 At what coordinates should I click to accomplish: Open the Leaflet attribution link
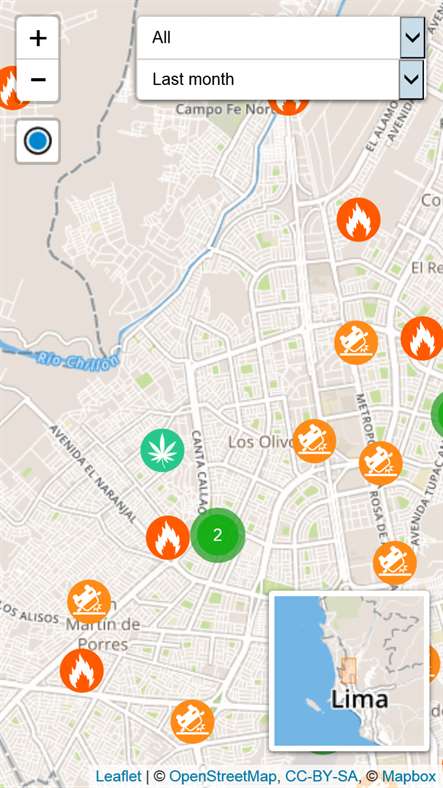[x=119, y=776]
